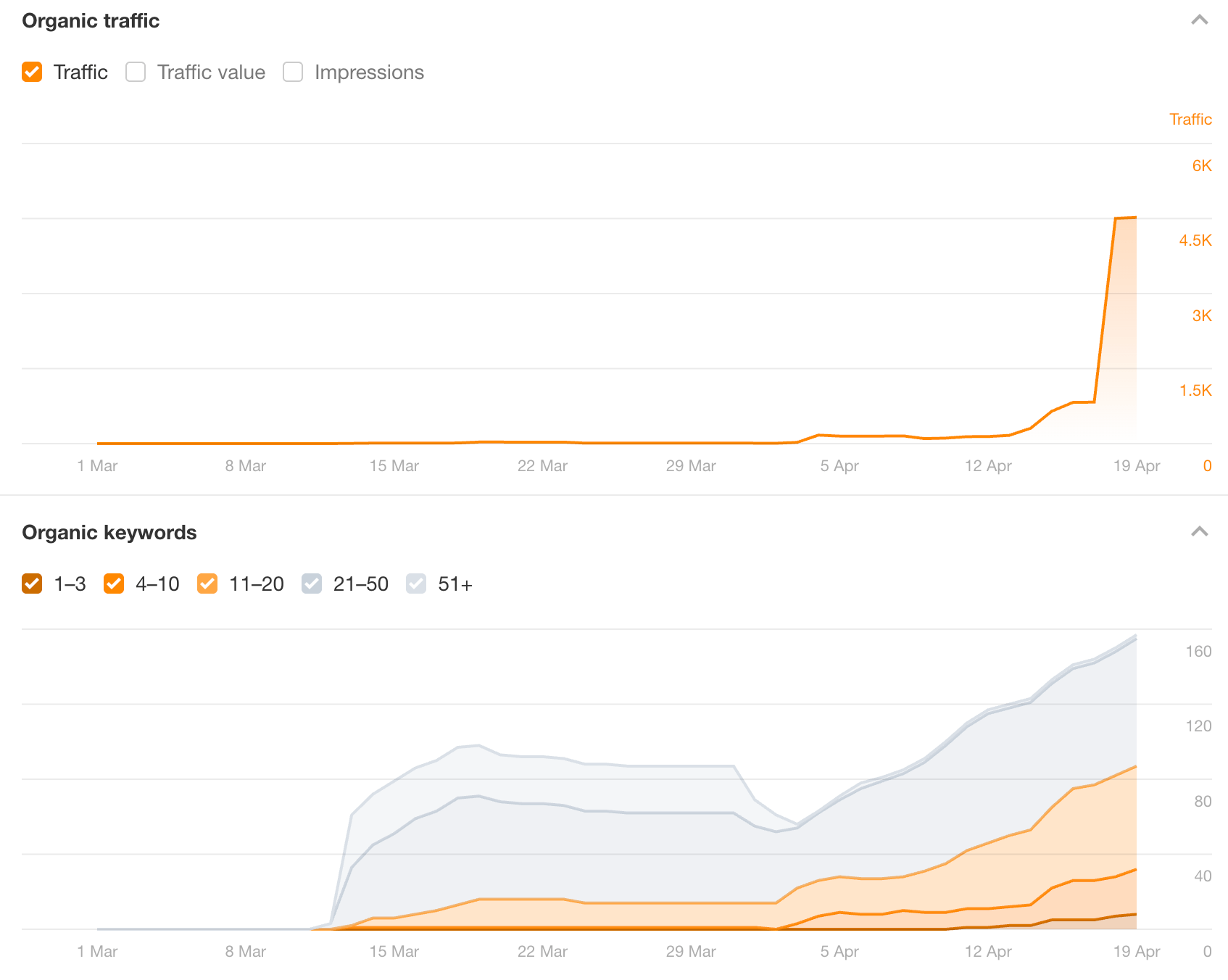1228x980 pixels.
Task: Click the 80 keywords axis value
Action: (1203, 802)
